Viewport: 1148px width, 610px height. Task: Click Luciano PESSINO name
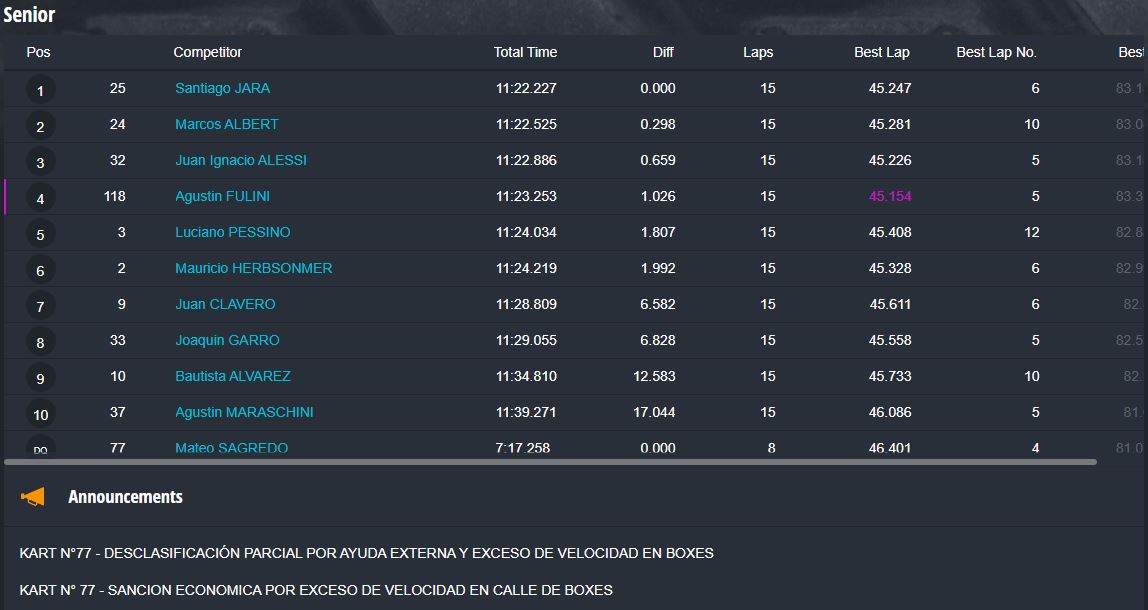point(232,232)
